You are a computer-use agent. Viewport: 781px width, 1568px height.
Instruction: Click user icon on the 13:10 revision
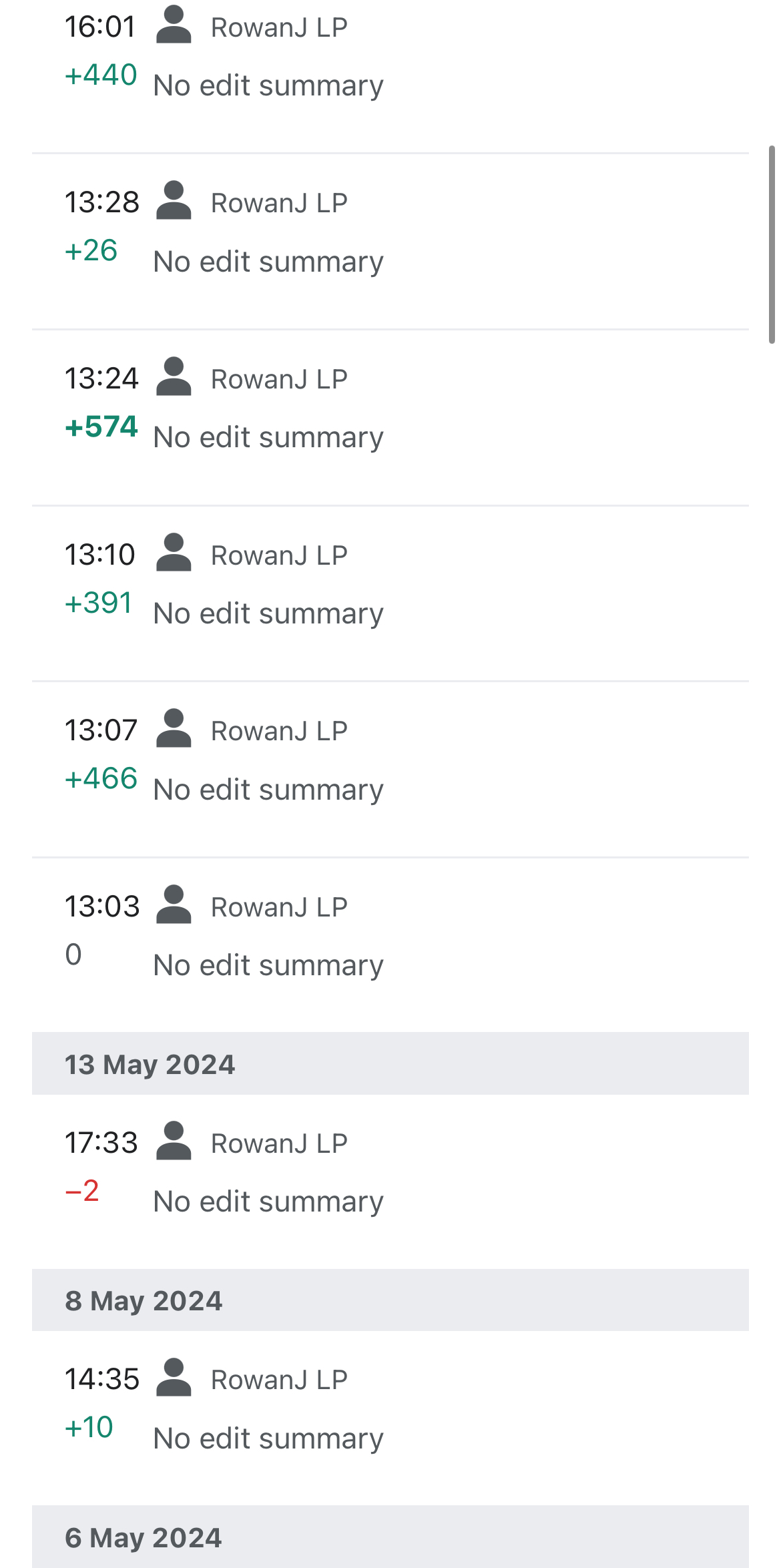(174, 553)
